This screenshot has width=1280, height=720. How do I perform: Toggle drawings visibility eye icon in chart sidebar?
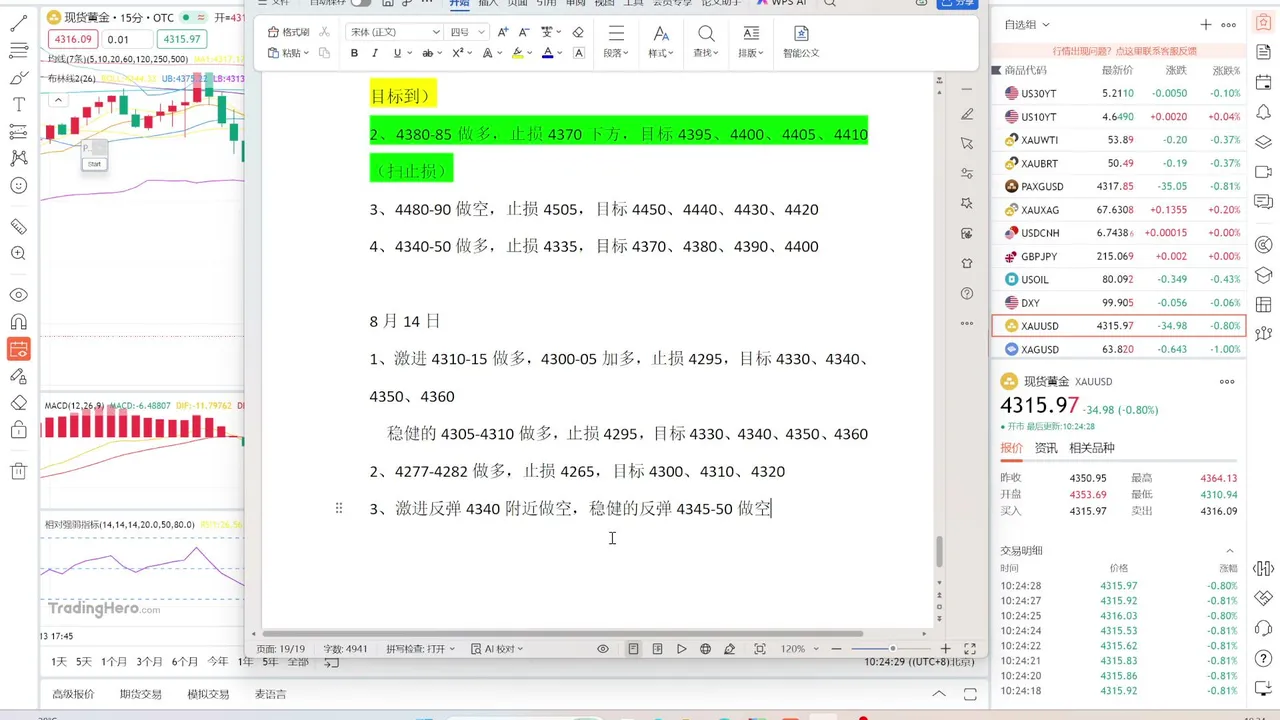tap(18, 295)
